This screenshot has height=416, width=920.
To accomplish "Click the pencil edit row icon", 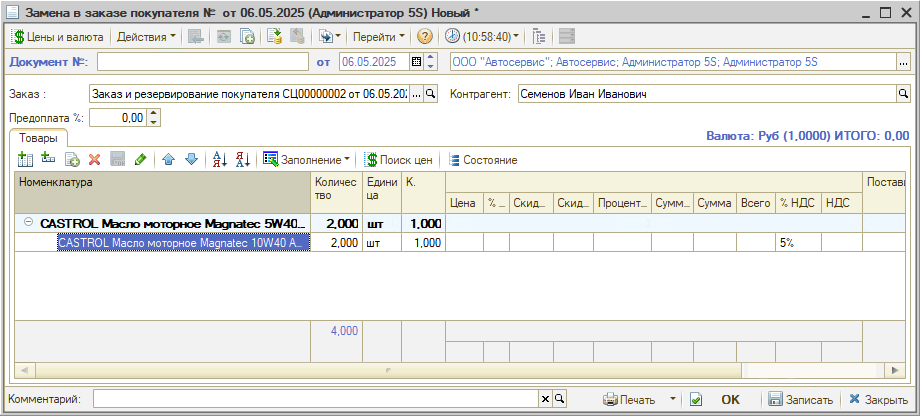I will [141, 160].
